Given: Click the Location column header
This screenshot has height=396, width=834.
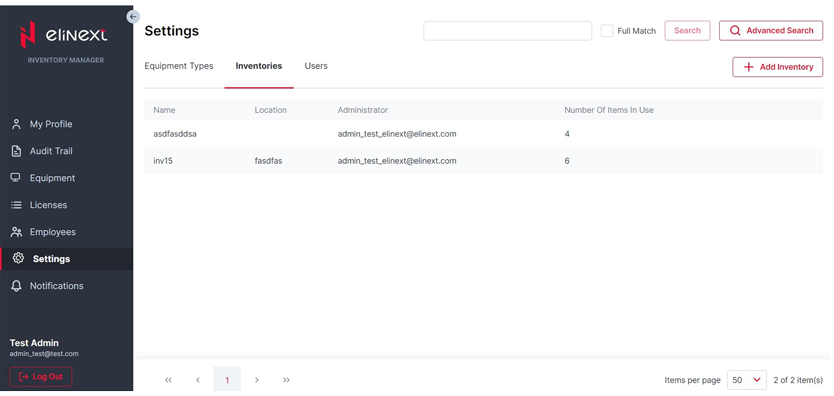Looking at the screenshot, I should (271, 110).
